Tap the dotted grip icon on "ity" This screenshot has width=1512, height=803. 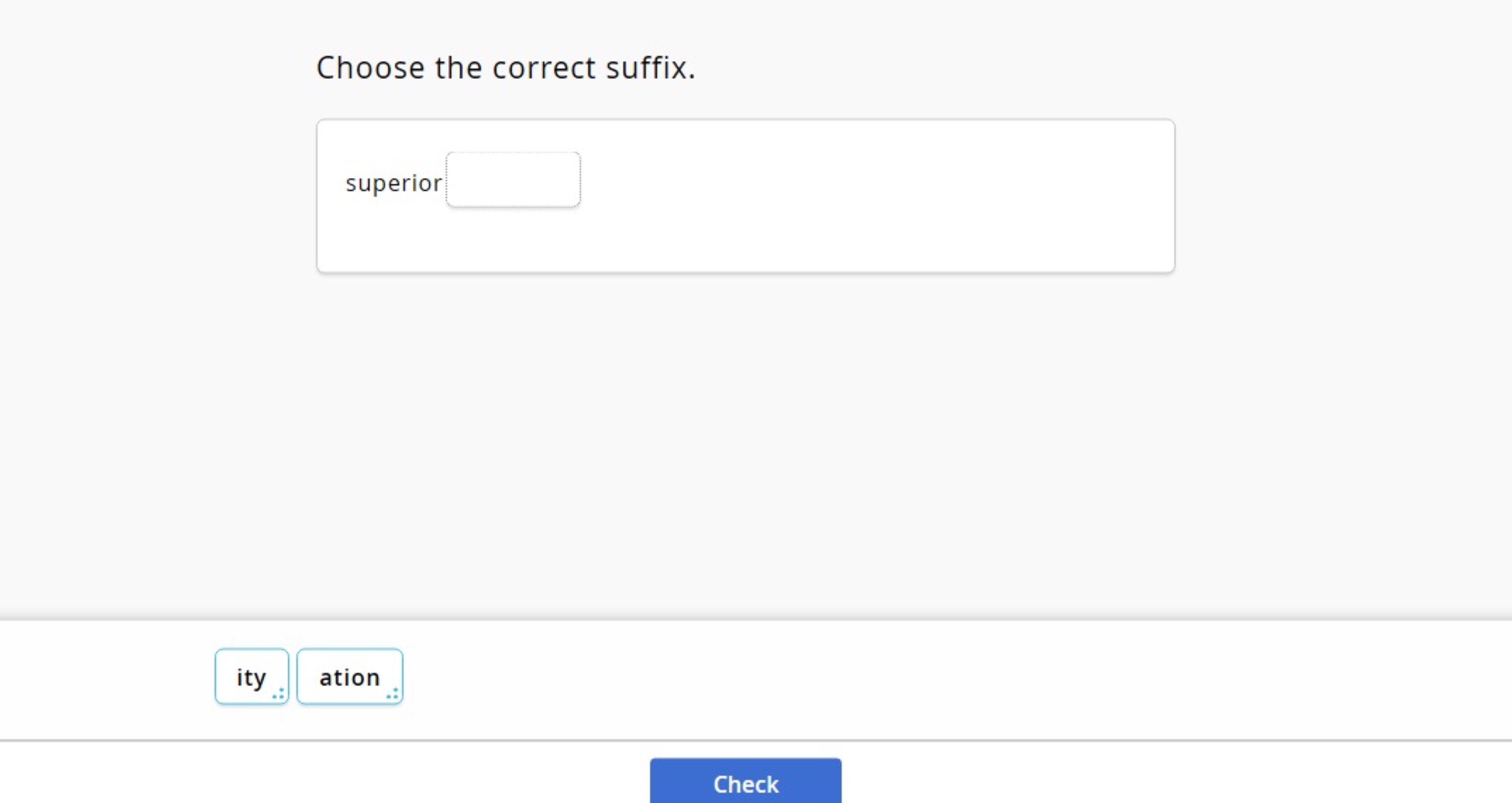(279, 694)
